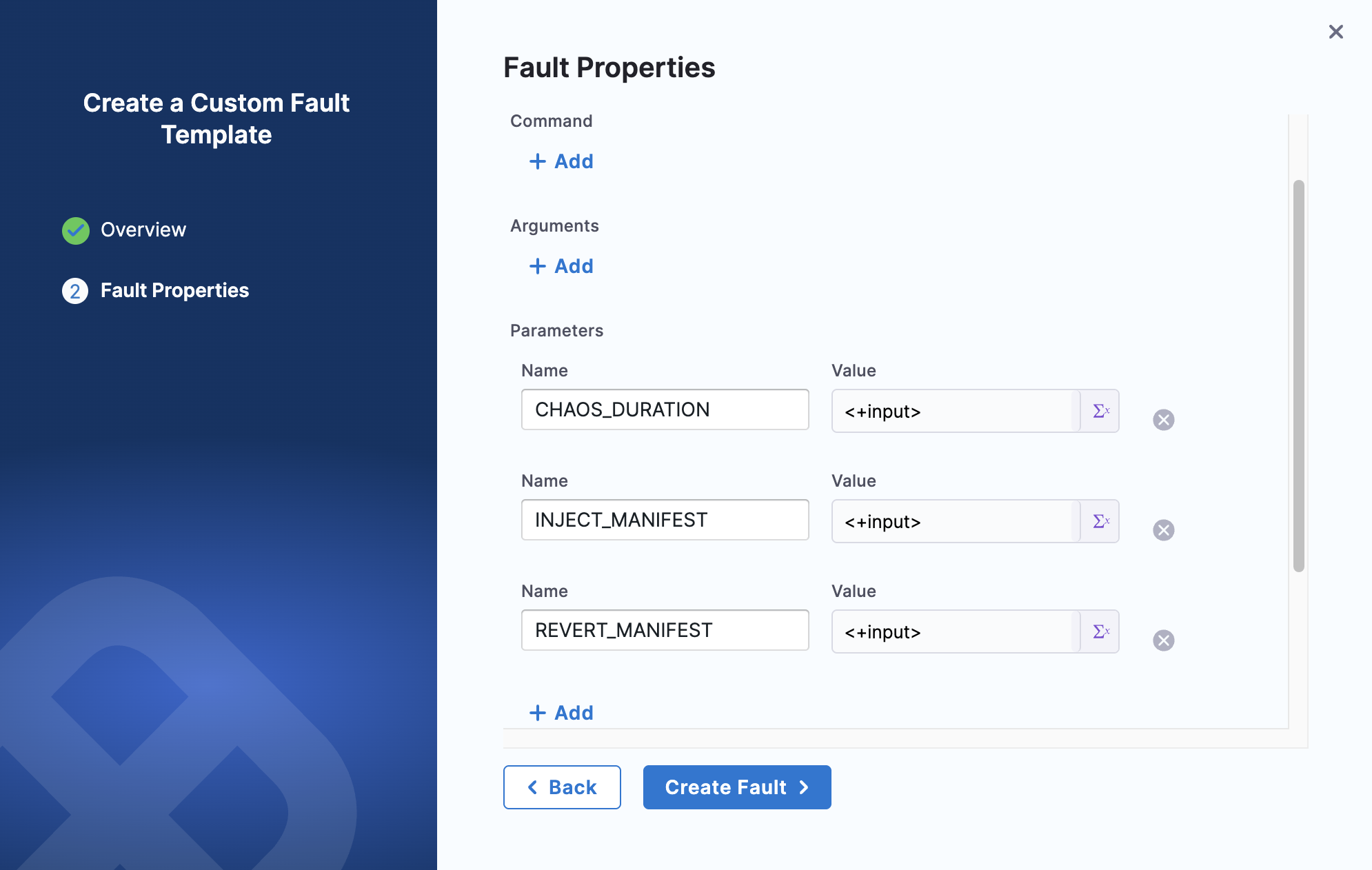Remove the REVERT_MANIFEST parameter
This screenshot has width=1372, height=870.
[1164, 640]
